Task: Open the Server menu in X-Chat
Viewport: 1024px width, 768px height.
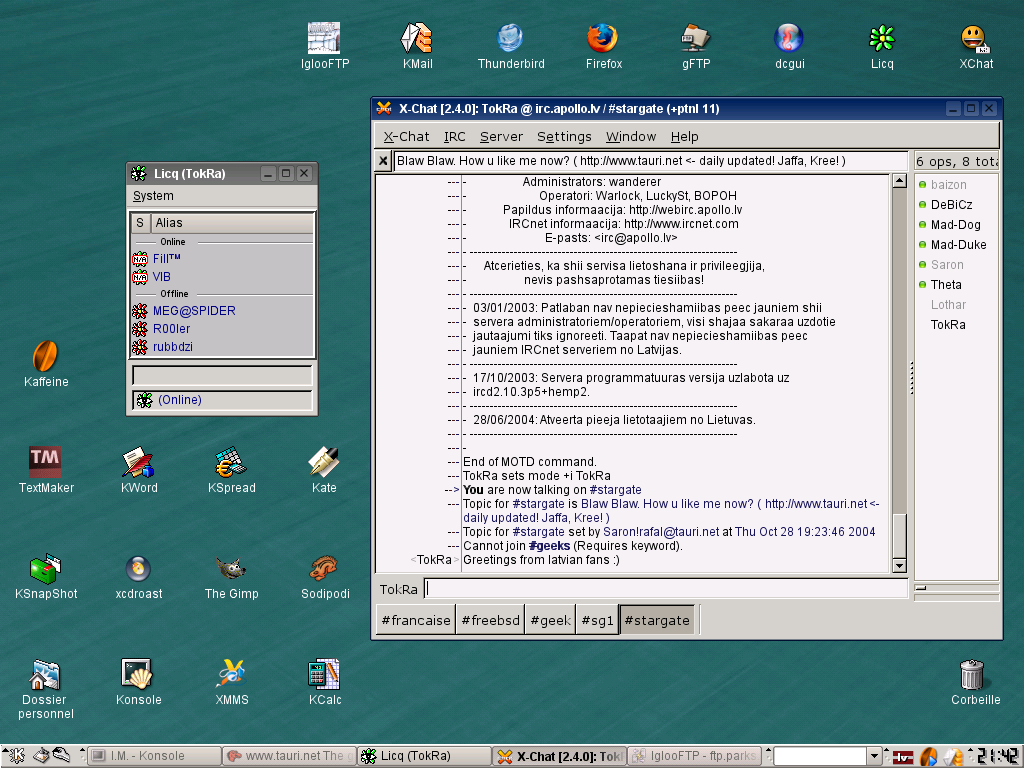Action: (x=501, y=136)
